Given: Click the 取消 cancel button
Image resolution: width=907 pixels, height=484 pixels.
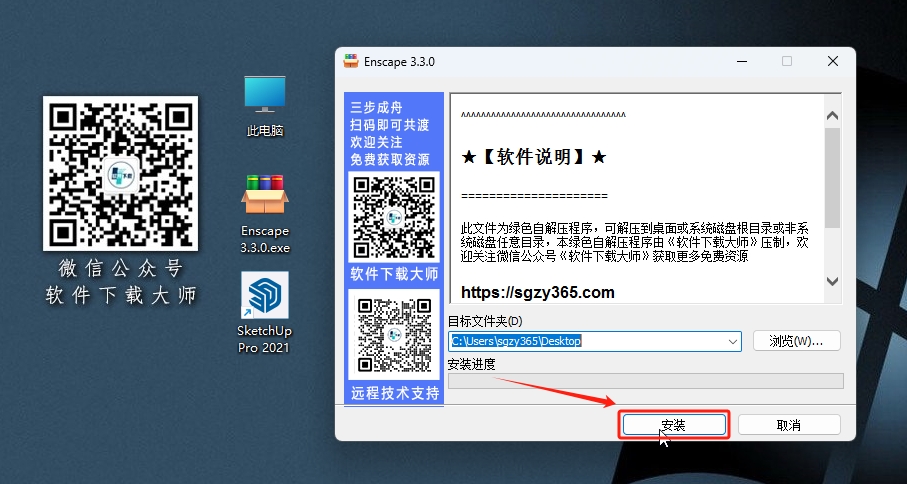Looking at the screenshot, I should click(x=789, y=425).
